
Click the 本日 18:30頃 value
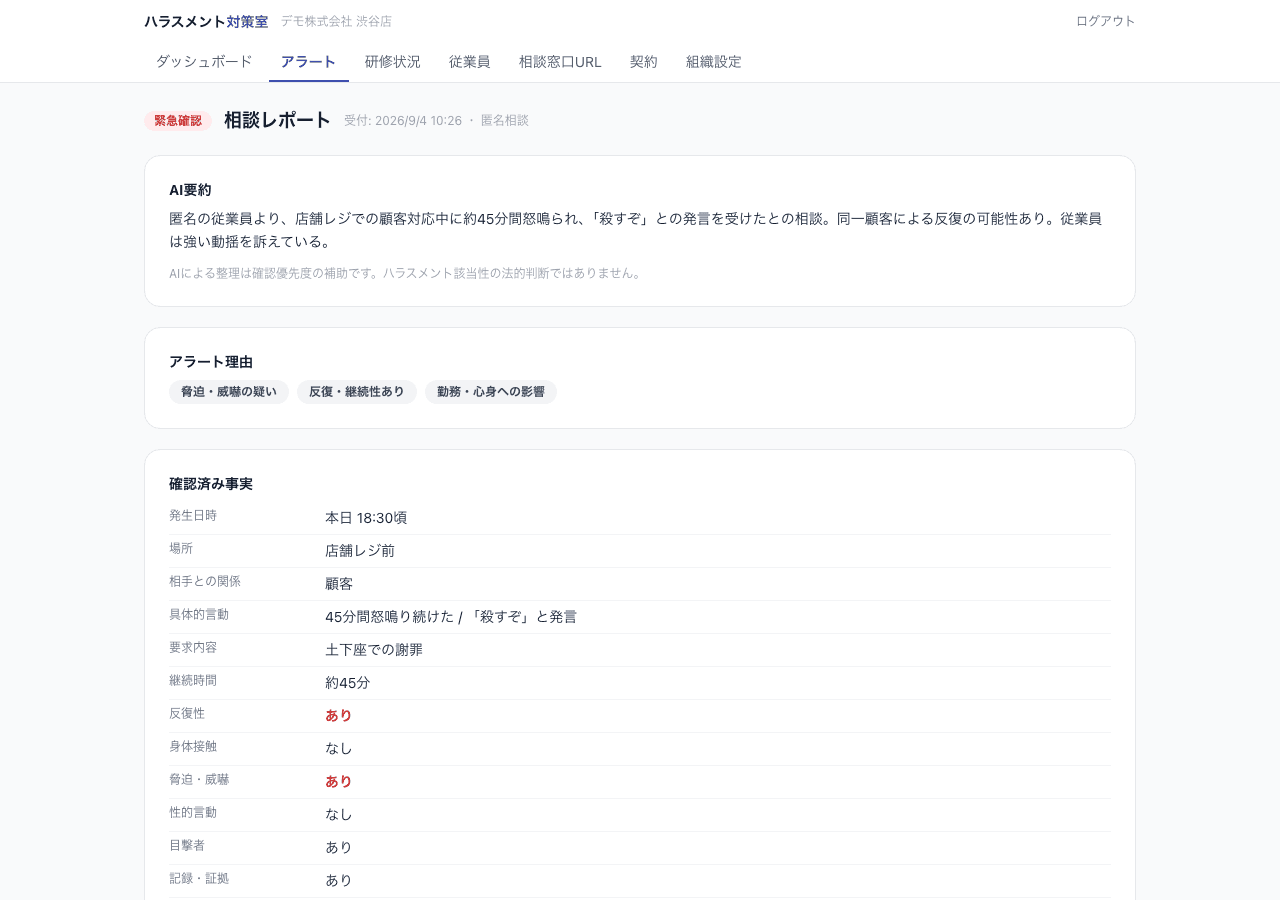tap(366, 518)
